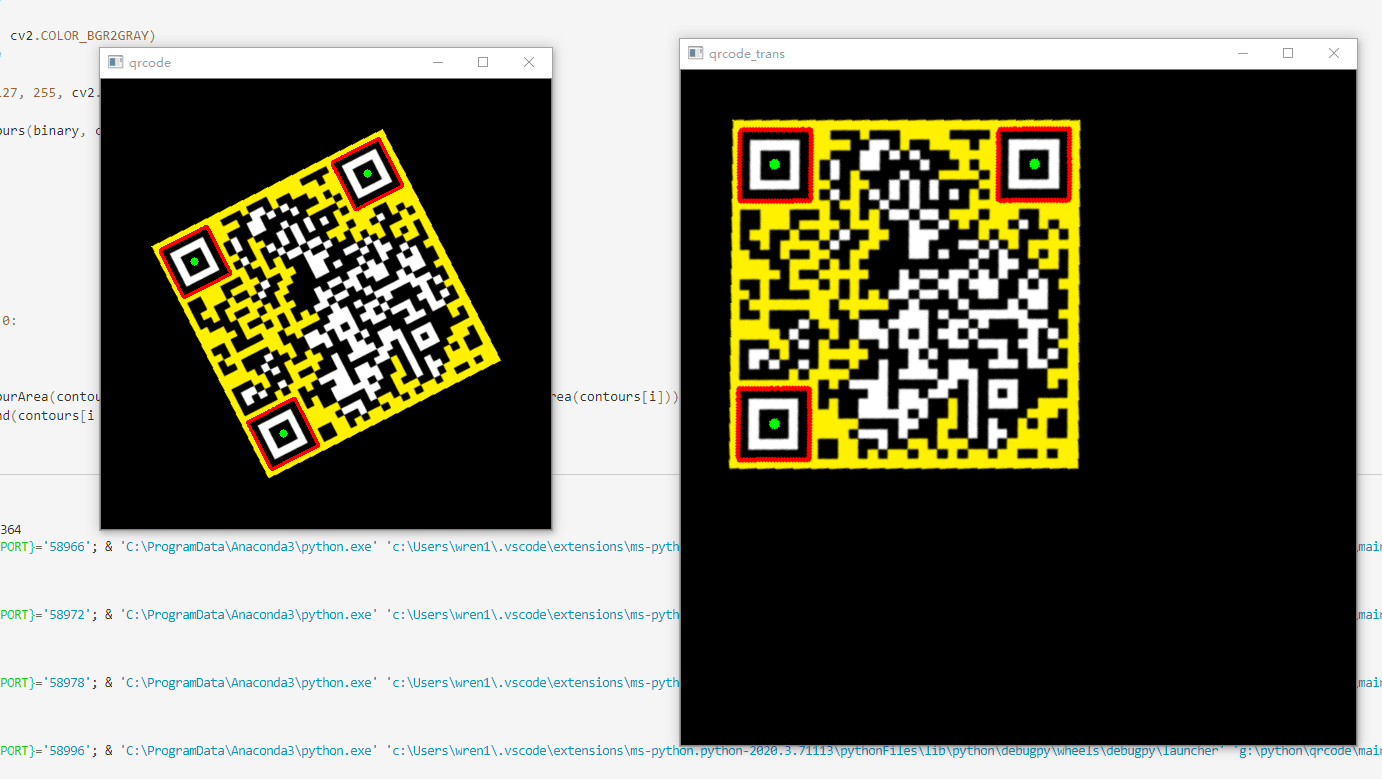Click the straightened QR code in qrcode_trans window

click(905, 294)
